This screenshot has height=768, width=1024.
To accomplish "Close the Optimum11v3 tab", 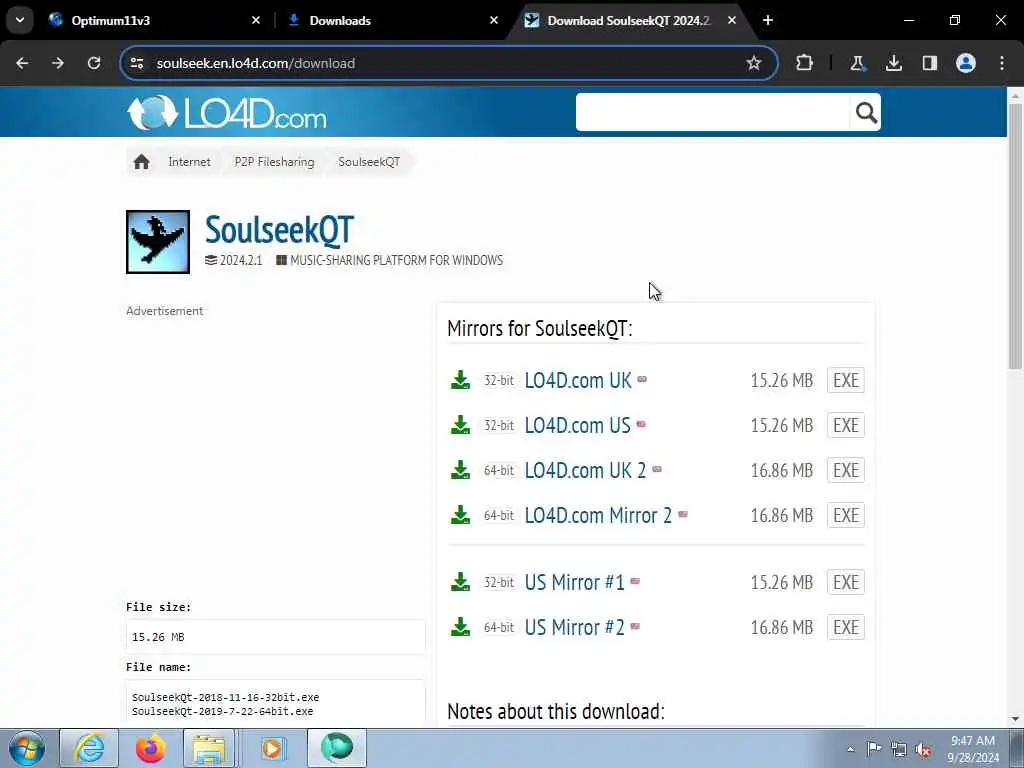I will pyautogui.click(x=256, y=20).
